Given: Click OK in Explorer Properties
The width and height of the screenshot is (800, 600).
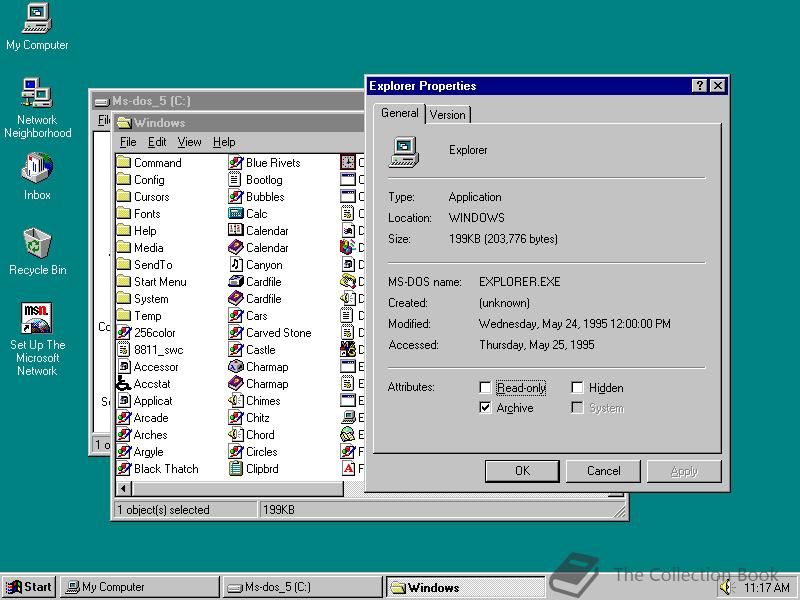Looking at the screenshot, I should [522, 471].
